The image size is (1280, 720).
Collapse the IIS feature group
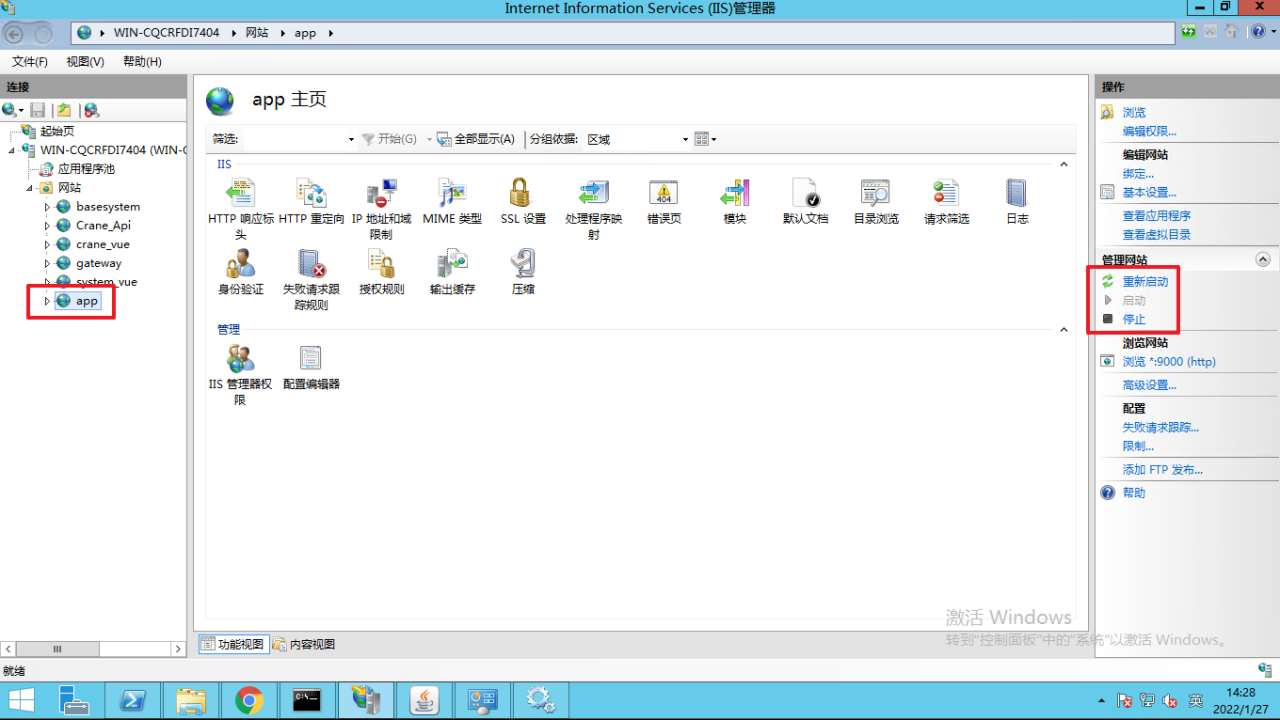pos(1064,164)
